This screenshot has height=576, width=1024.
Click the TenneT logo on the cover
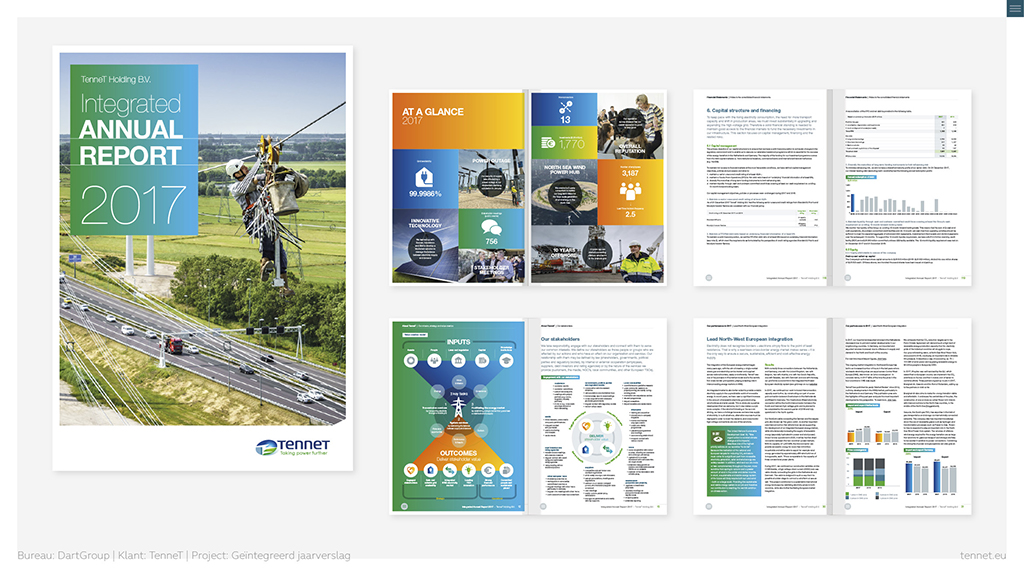tap(292, 447)
